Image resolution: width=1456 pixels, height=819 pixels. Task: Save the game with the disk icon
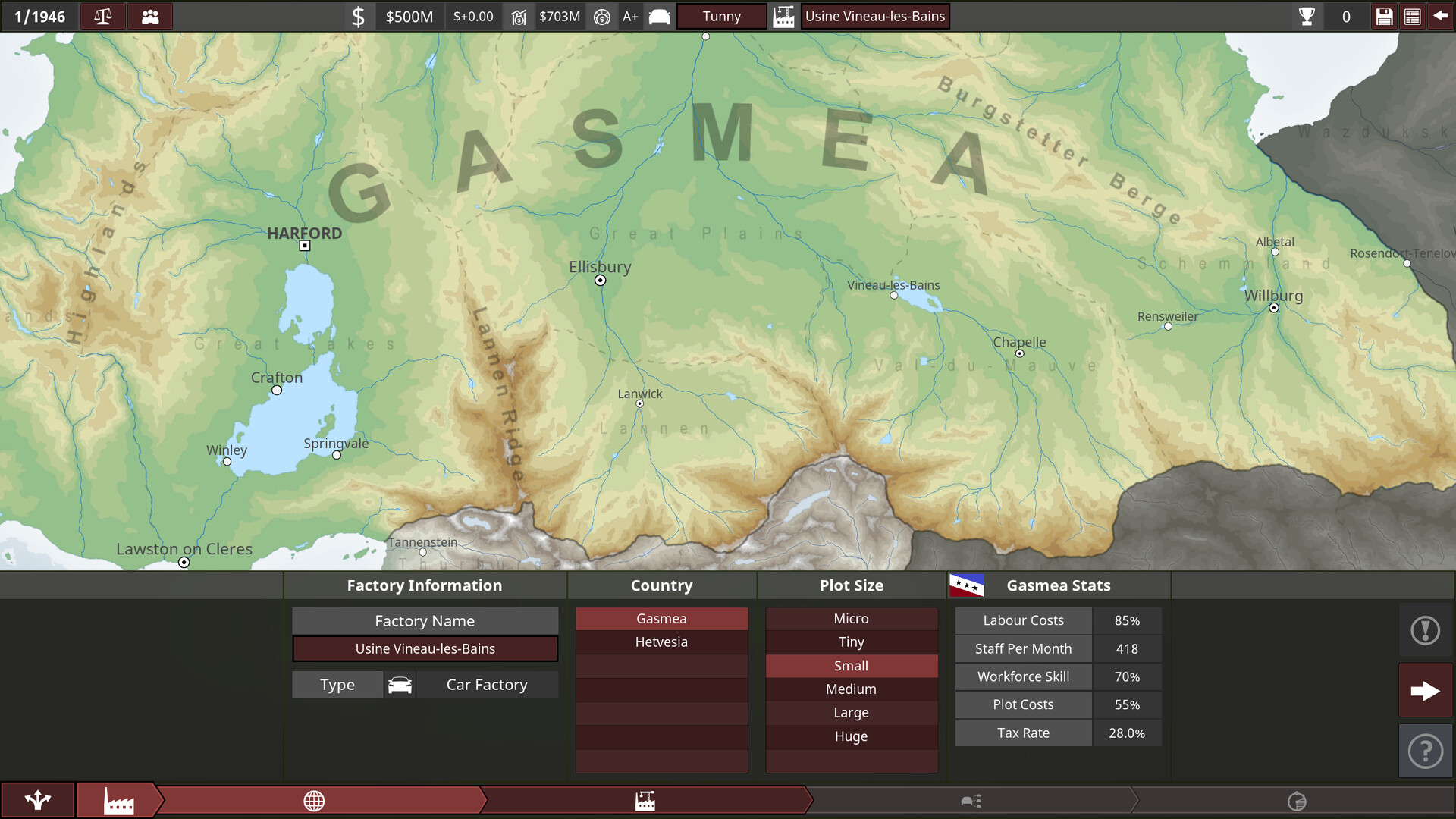click(1385, 16)
